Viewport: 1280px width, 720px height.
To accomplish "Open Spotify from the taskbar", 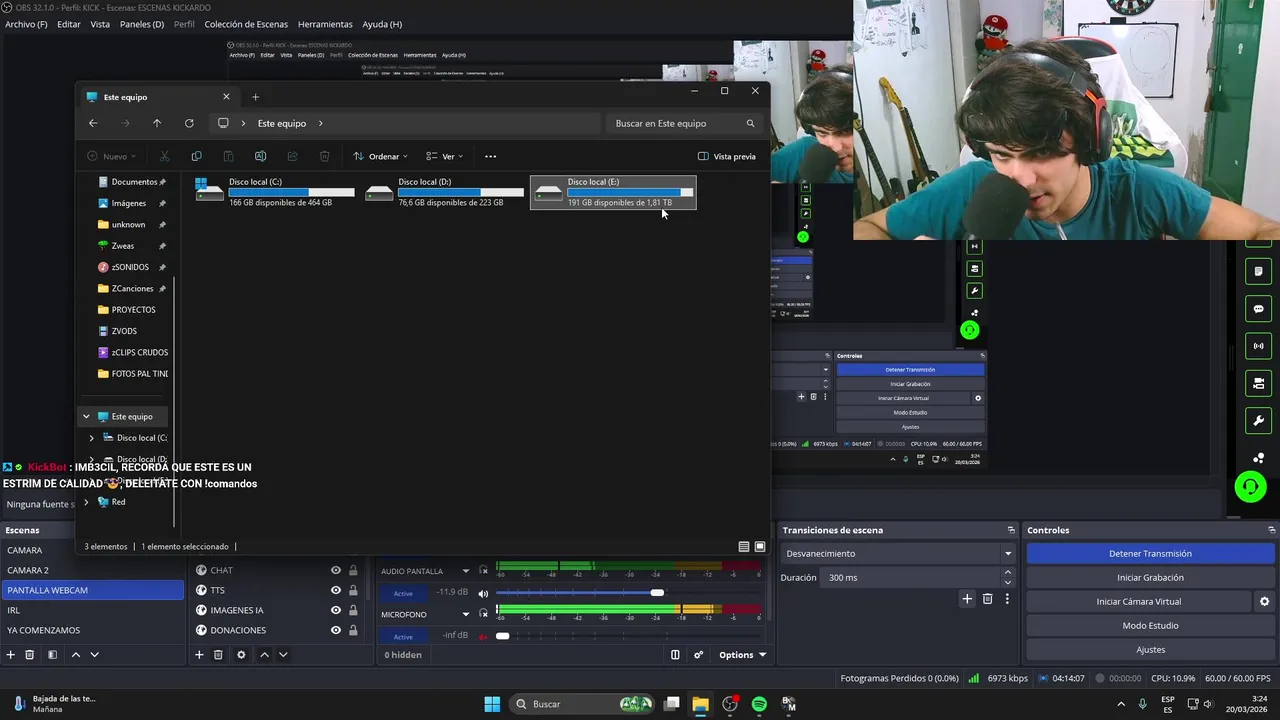I will pyautogui.click(x=759, y=704).
